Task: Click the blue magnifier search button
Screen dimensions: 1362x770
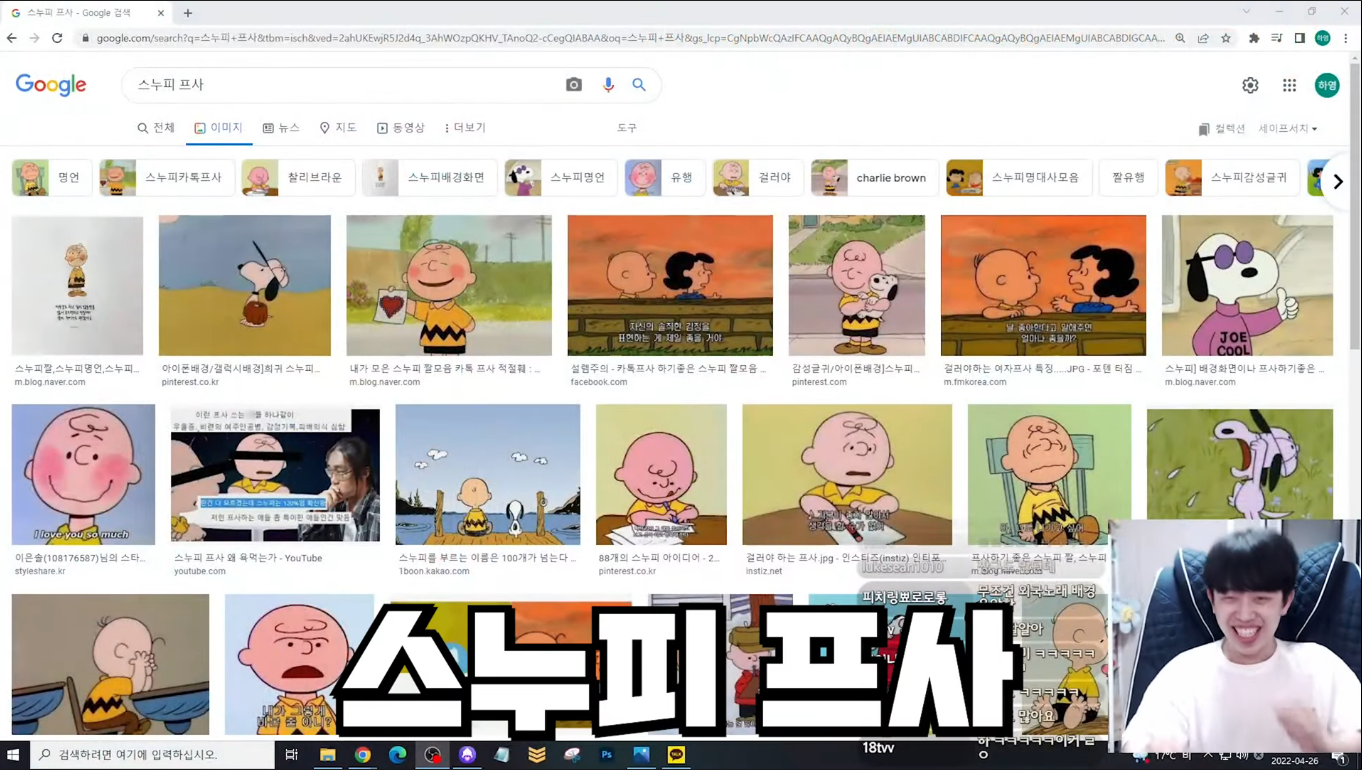Action: tap(639, 85)
